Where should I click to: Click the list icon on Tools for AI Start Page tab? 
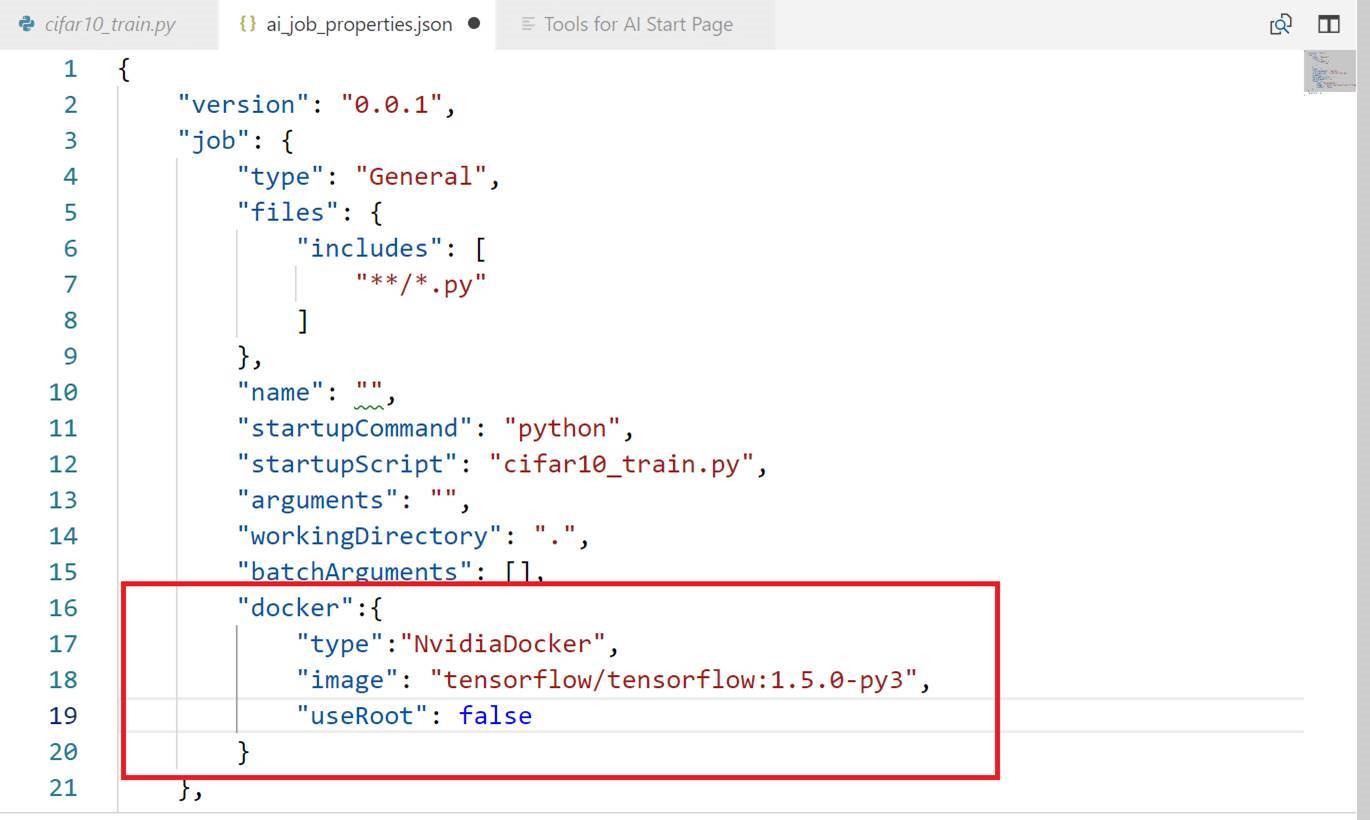pyautogui.click(x=527, y=24)
